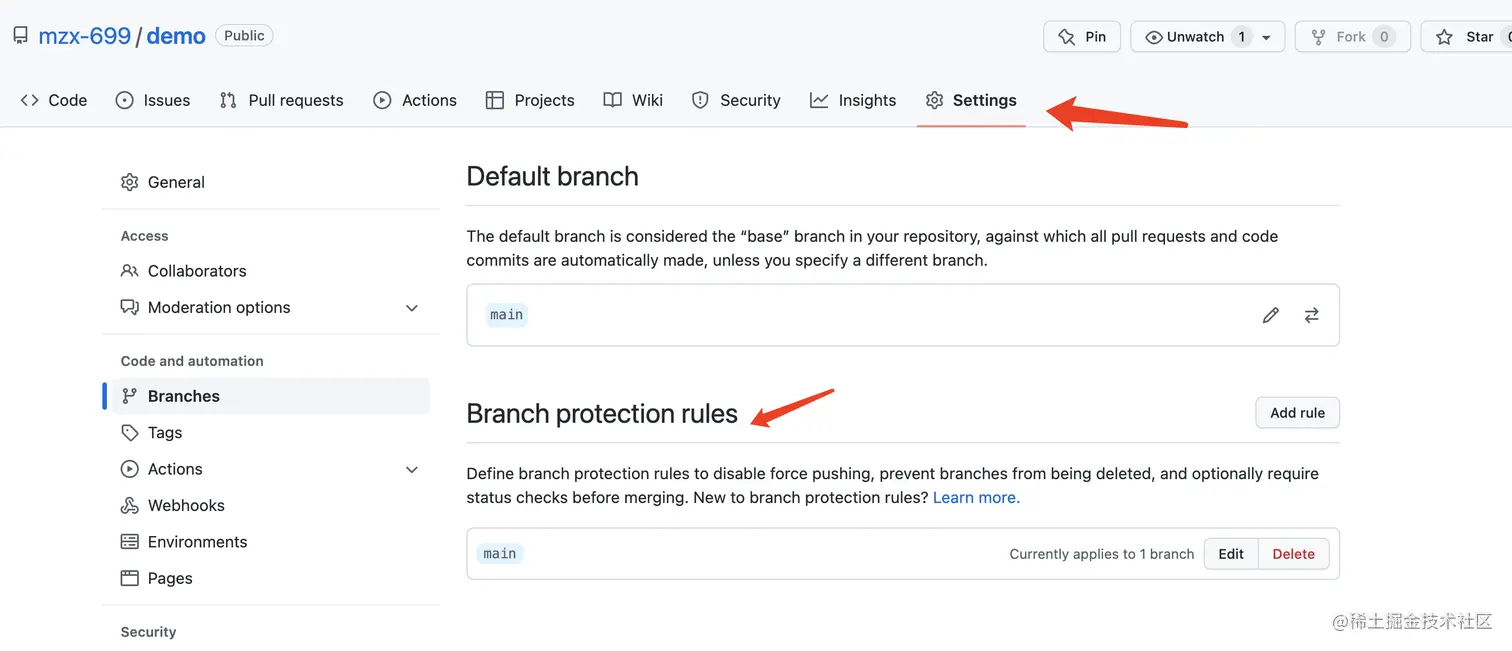
Task: Expand the sidebar Actions chevron
Action: click(x=411, y=469)
